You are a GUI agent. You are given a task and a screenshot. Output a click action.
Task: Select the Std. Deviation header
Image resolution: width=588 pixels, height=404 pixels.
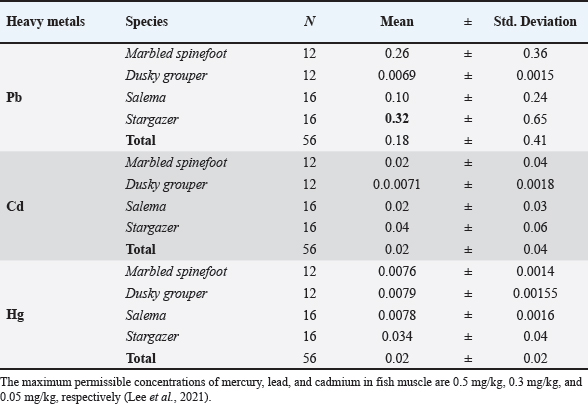coord(535,21)
